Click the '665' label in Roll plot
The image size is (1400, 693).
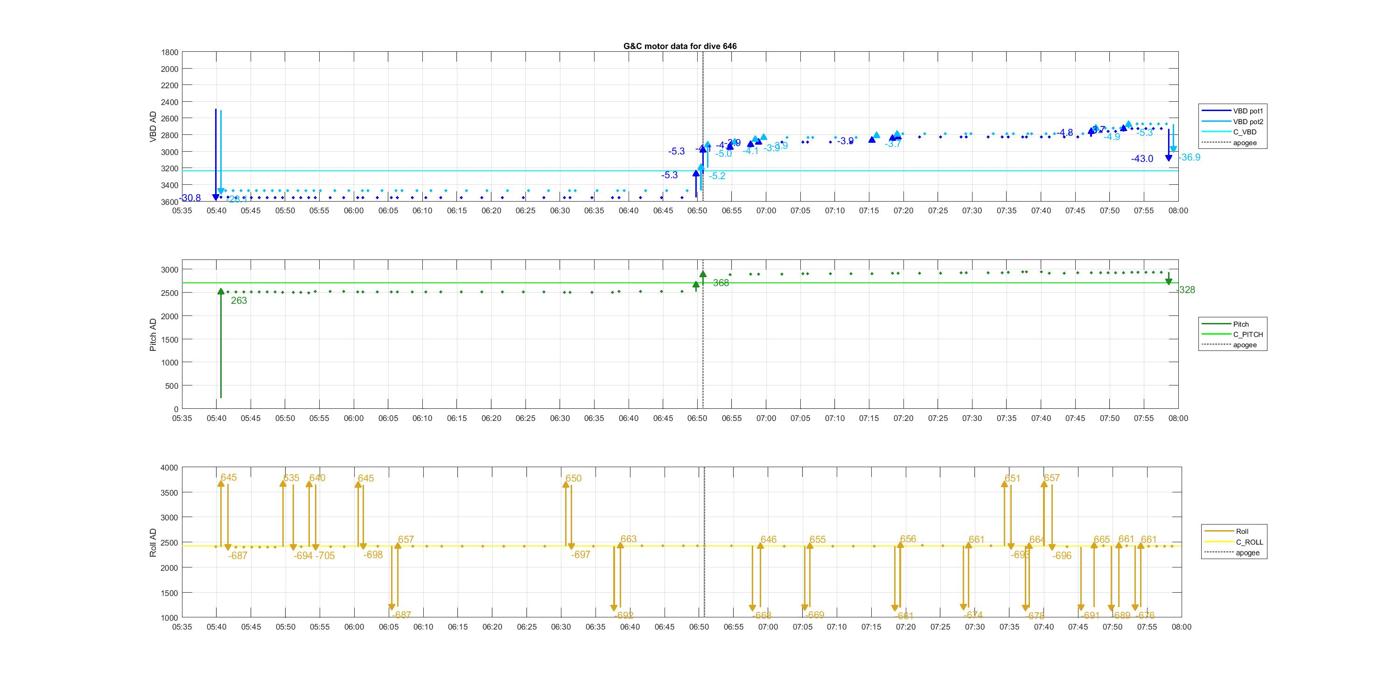[1101, 540]
